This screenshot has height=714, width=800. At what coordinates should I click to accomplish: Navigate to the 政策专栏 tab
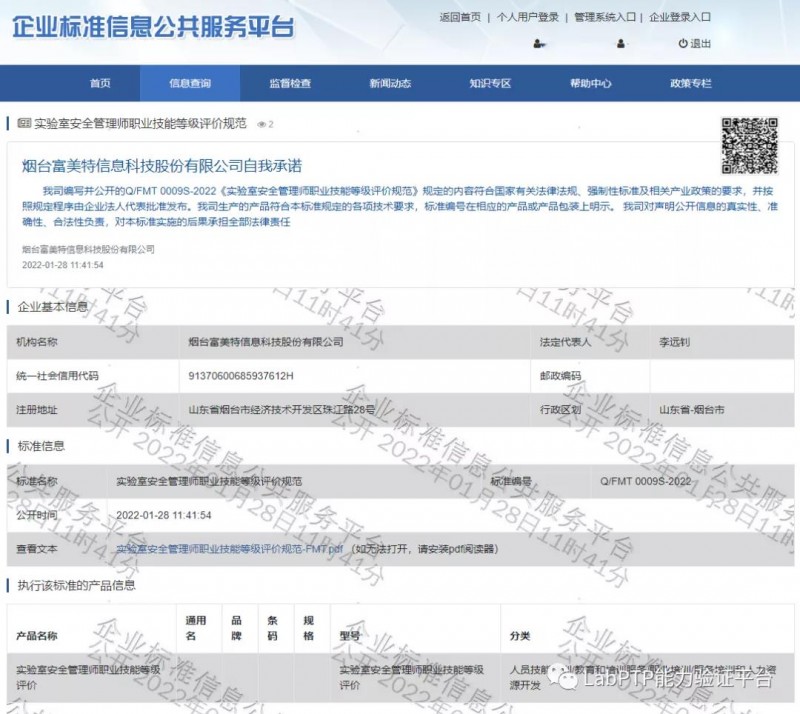(x=691, y=83)
